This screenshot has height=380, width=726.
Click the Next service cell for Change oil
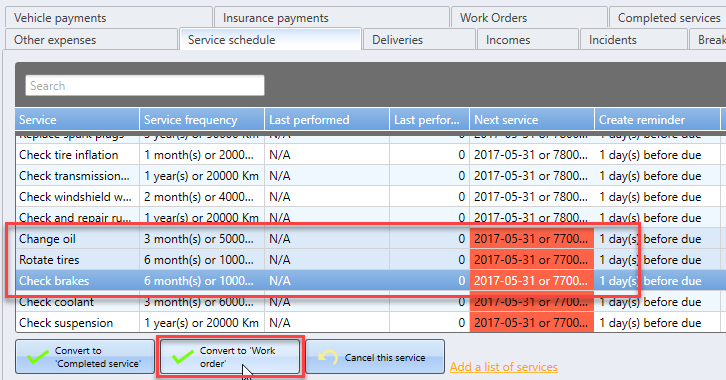532,239
